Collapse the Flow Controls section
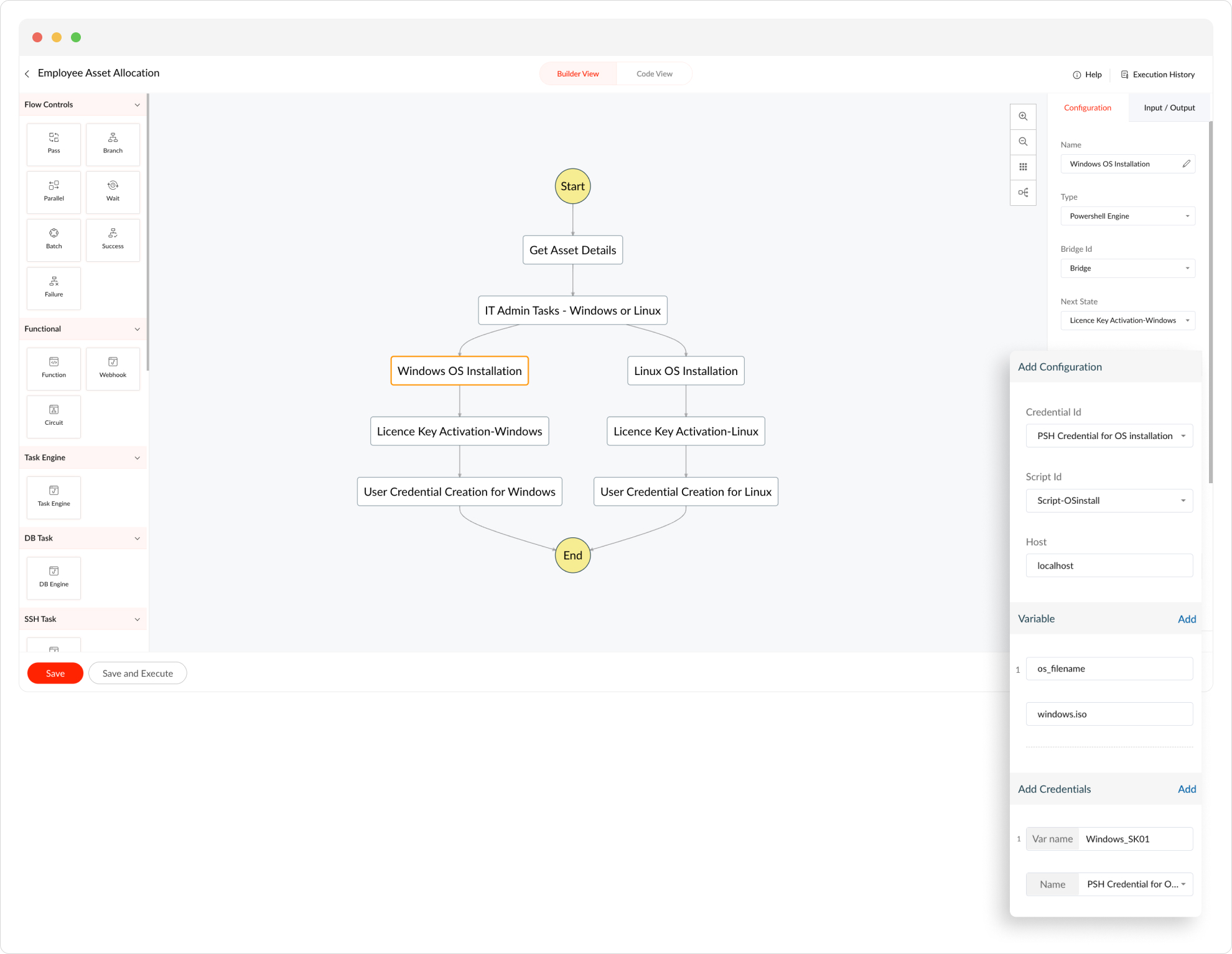This screenshot has height=954, width=1232. click(x=137, y=105)
